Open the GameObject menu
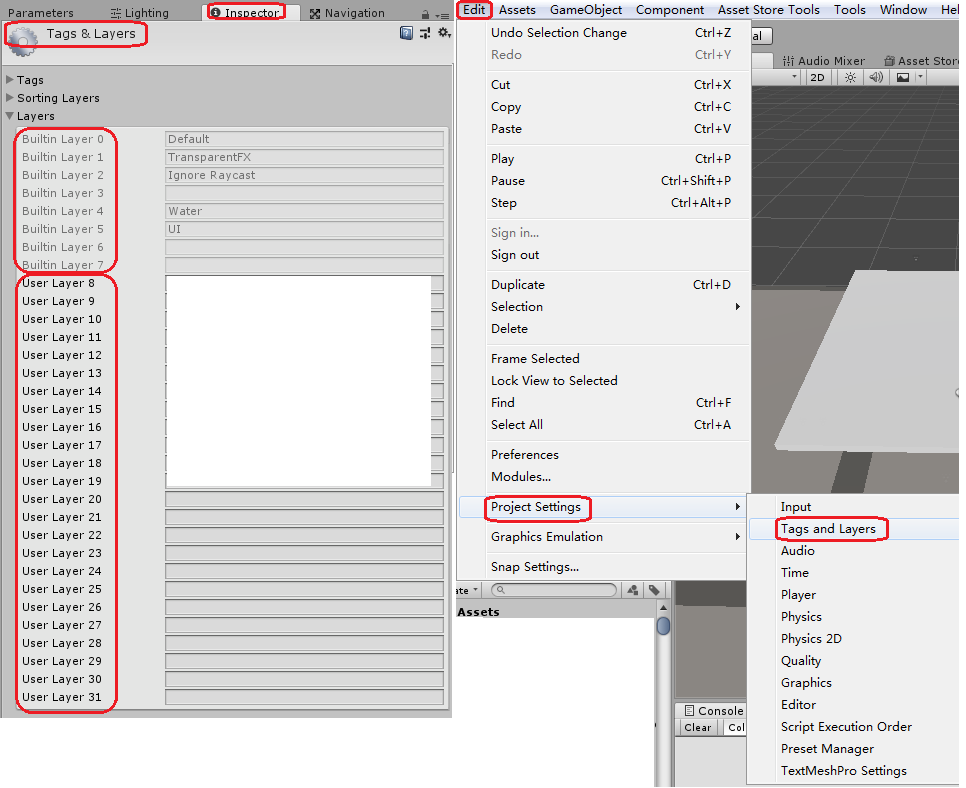This screenshot has height=788, width=966. [x=586, y=10]
